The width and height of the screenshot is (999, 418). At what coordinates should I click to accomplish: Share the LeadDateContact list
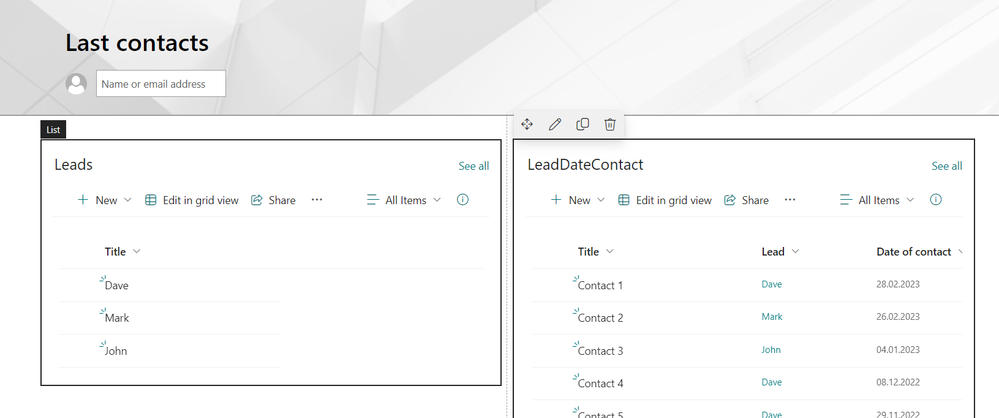pyautogui.click(x=746, y=200)
